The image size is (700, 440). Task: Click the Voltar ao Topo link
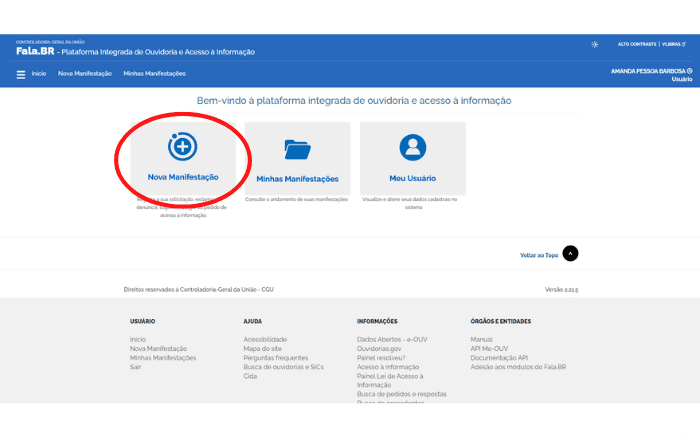pyautogui.click(x=539, y=255)
